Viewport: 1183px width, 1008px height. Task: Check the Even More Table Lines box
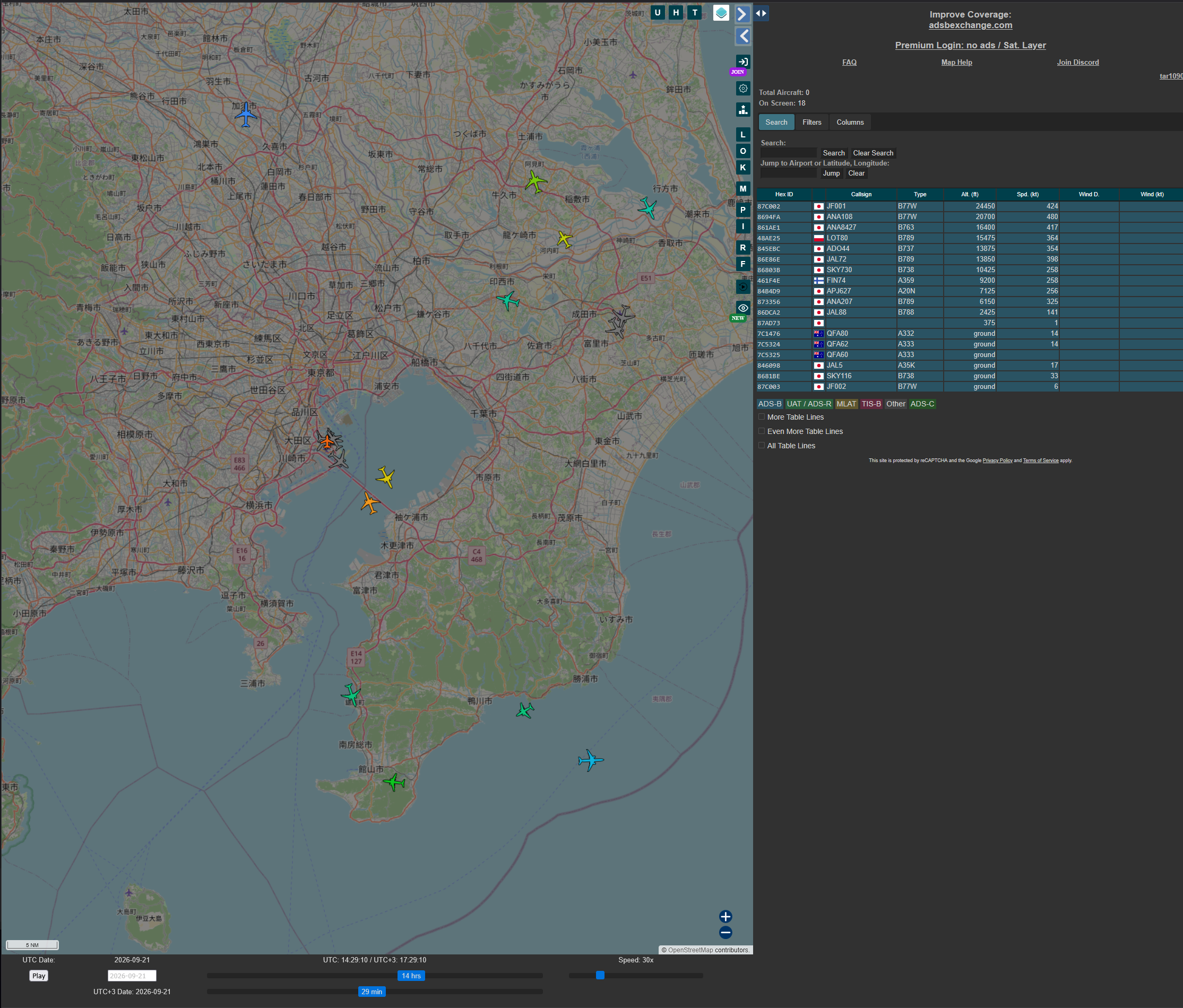click(x=762, y=431)
